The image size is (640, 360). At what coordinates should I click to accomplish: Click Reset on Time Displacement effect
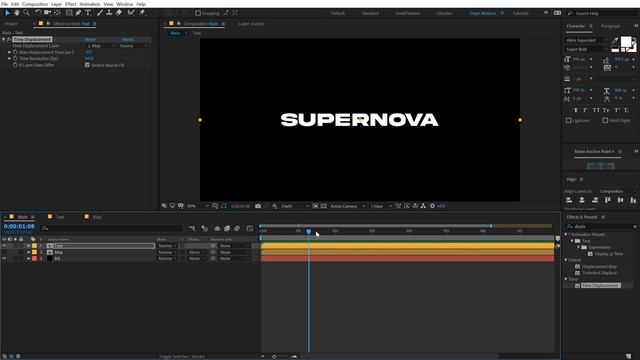coord(90,40)
